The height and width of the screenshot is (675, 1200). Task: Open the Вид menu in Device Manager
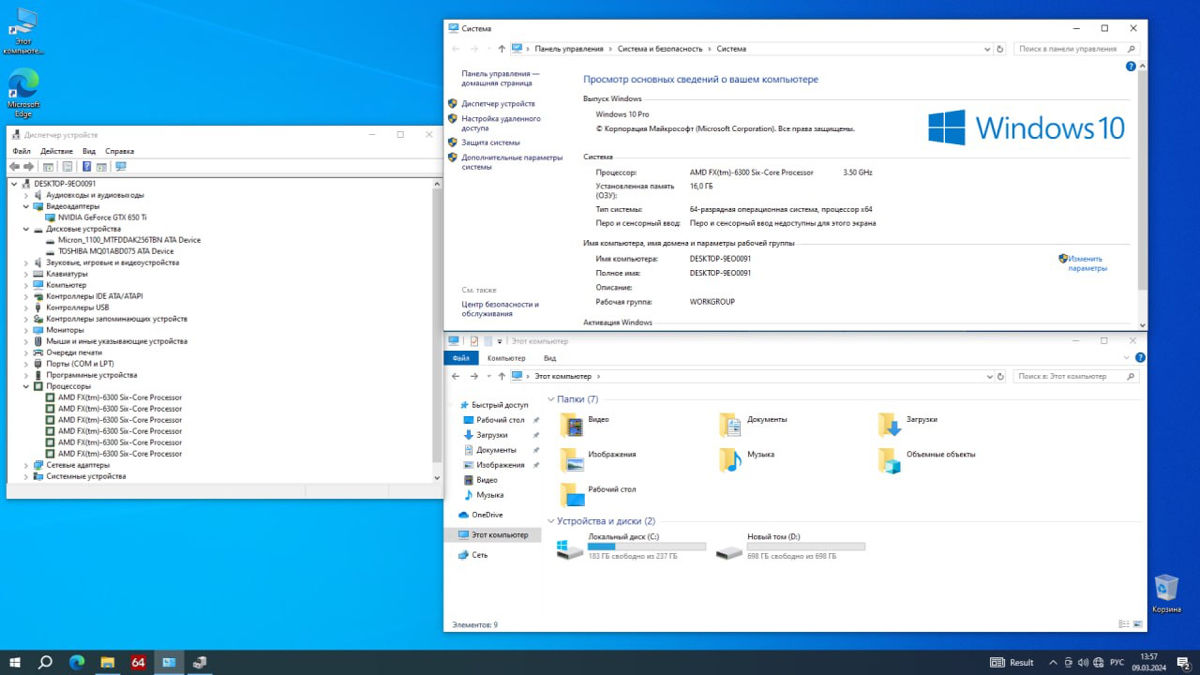[89, 151]
